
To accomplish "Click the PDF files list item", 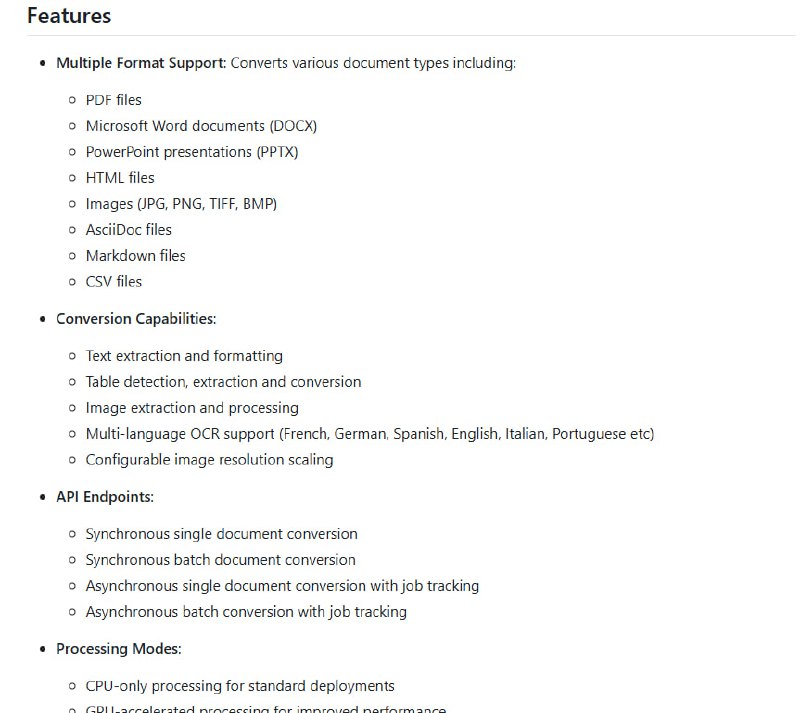I will click(113, 100).
